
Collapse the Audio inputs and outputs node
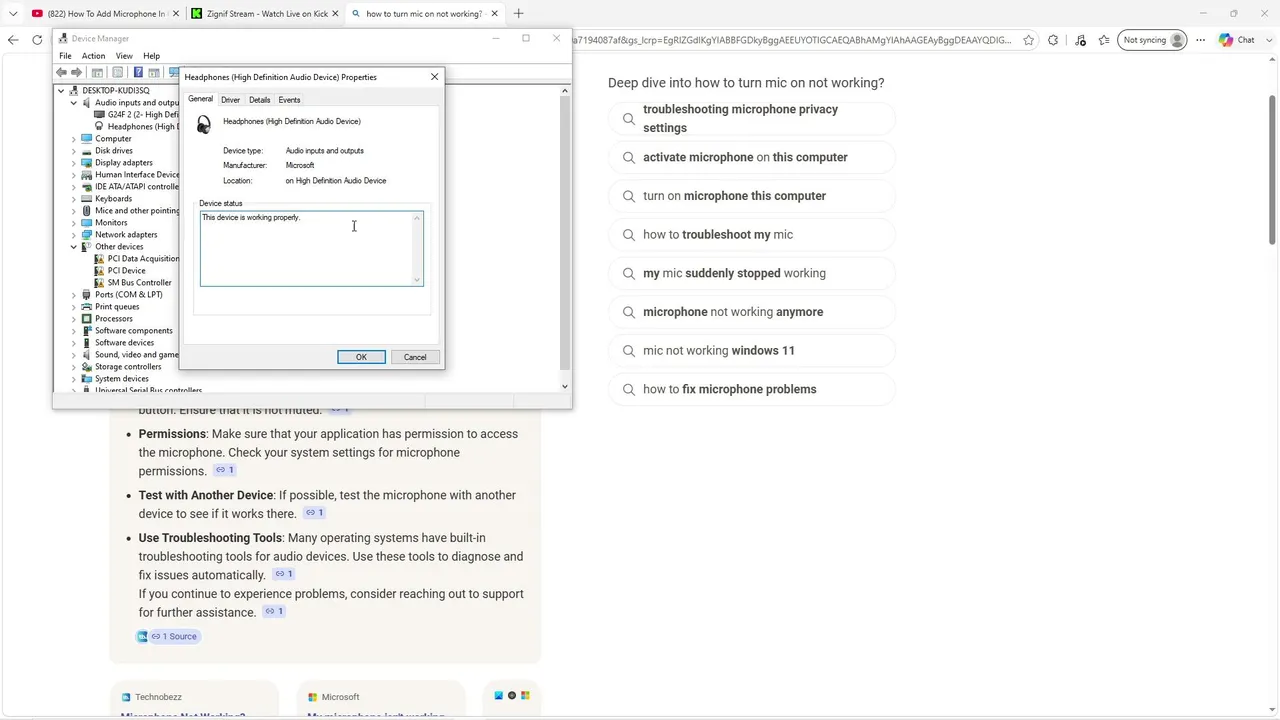click(x=73, y=103)
